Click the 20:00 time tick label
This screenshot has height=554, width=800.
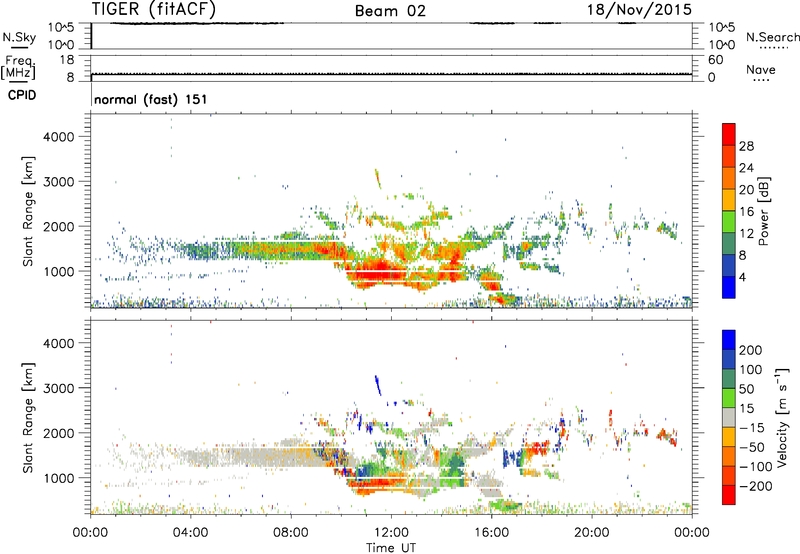[x=592, y=533]
